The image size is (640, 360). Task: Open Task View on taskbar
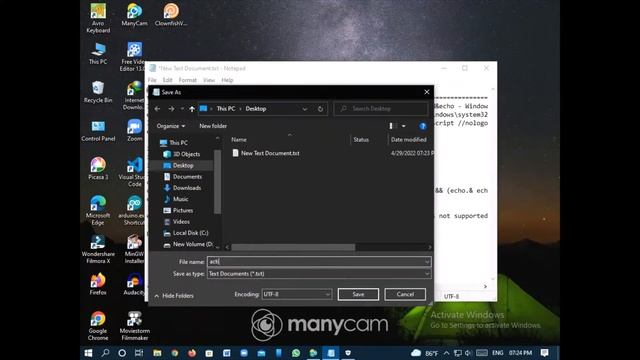[139, 353]
